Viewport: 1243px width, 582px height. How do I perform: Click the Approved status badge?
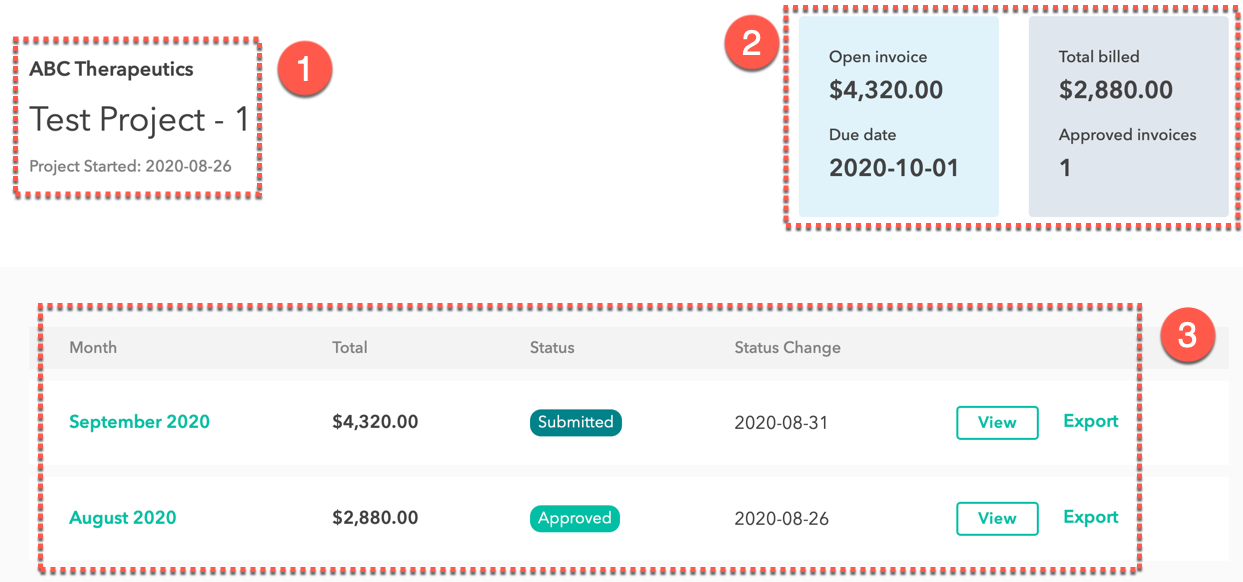point(575,518)
